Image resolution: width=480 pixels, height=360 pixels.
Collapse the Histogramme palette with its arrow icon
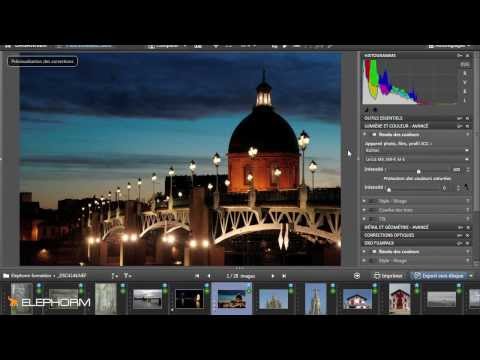(x=468, y=55)
